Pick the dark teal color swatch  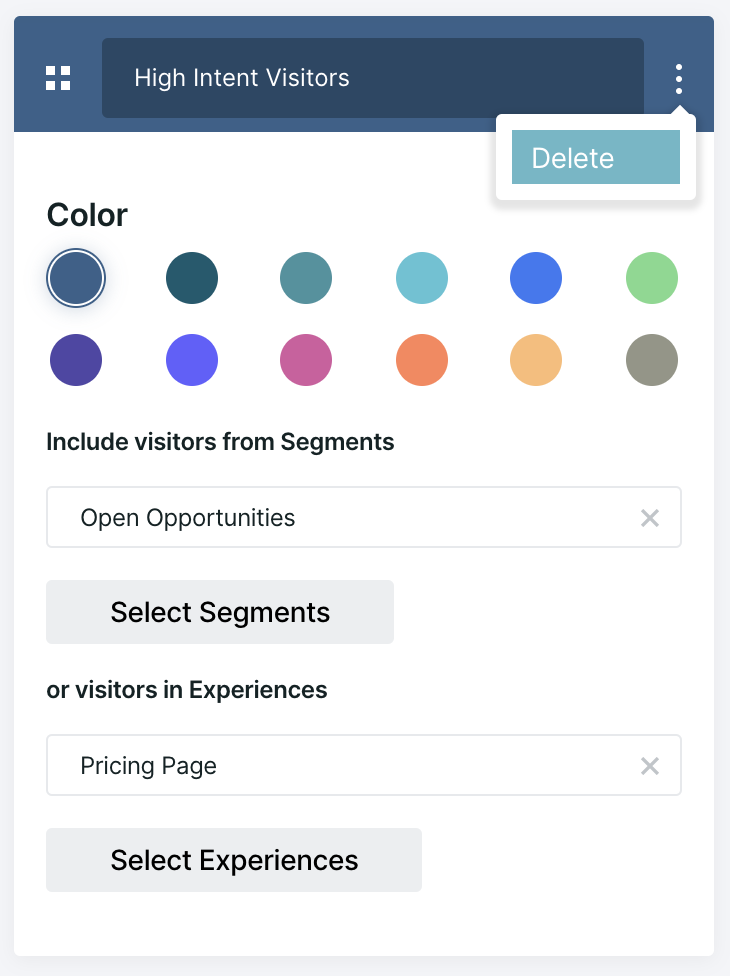point(192,278)
